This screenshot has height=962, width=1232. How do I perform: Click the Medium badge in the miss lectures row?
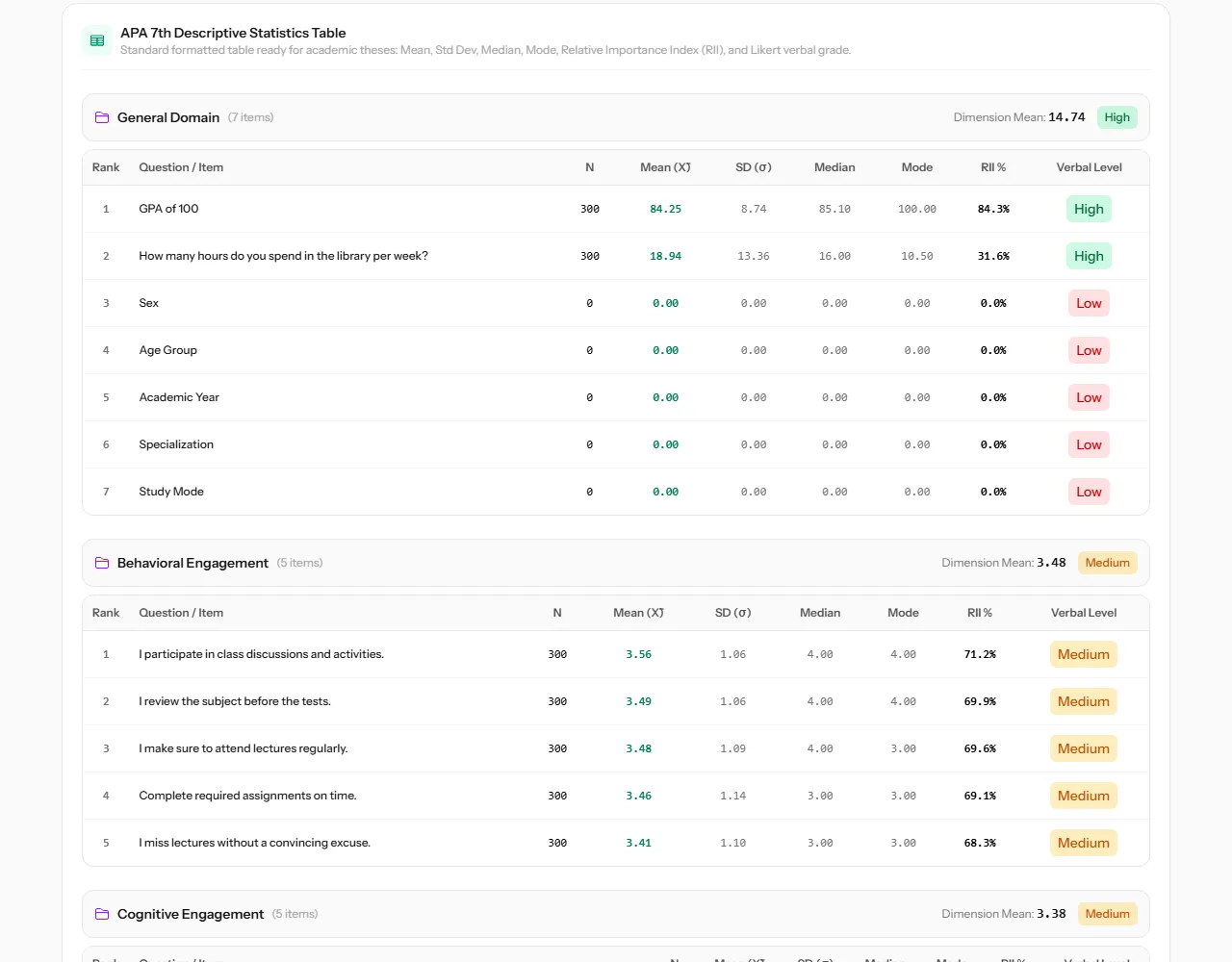pyautogui.click(x=1084, y=843)
